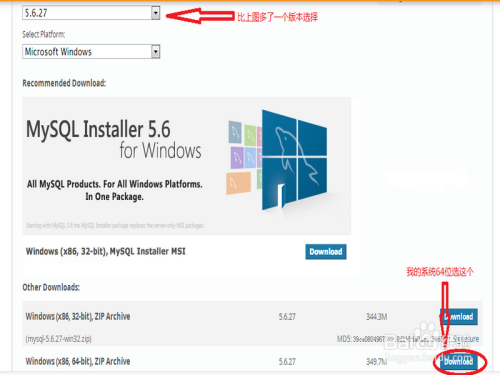Download the 32-bit ZIP Archive

point(459,316)
